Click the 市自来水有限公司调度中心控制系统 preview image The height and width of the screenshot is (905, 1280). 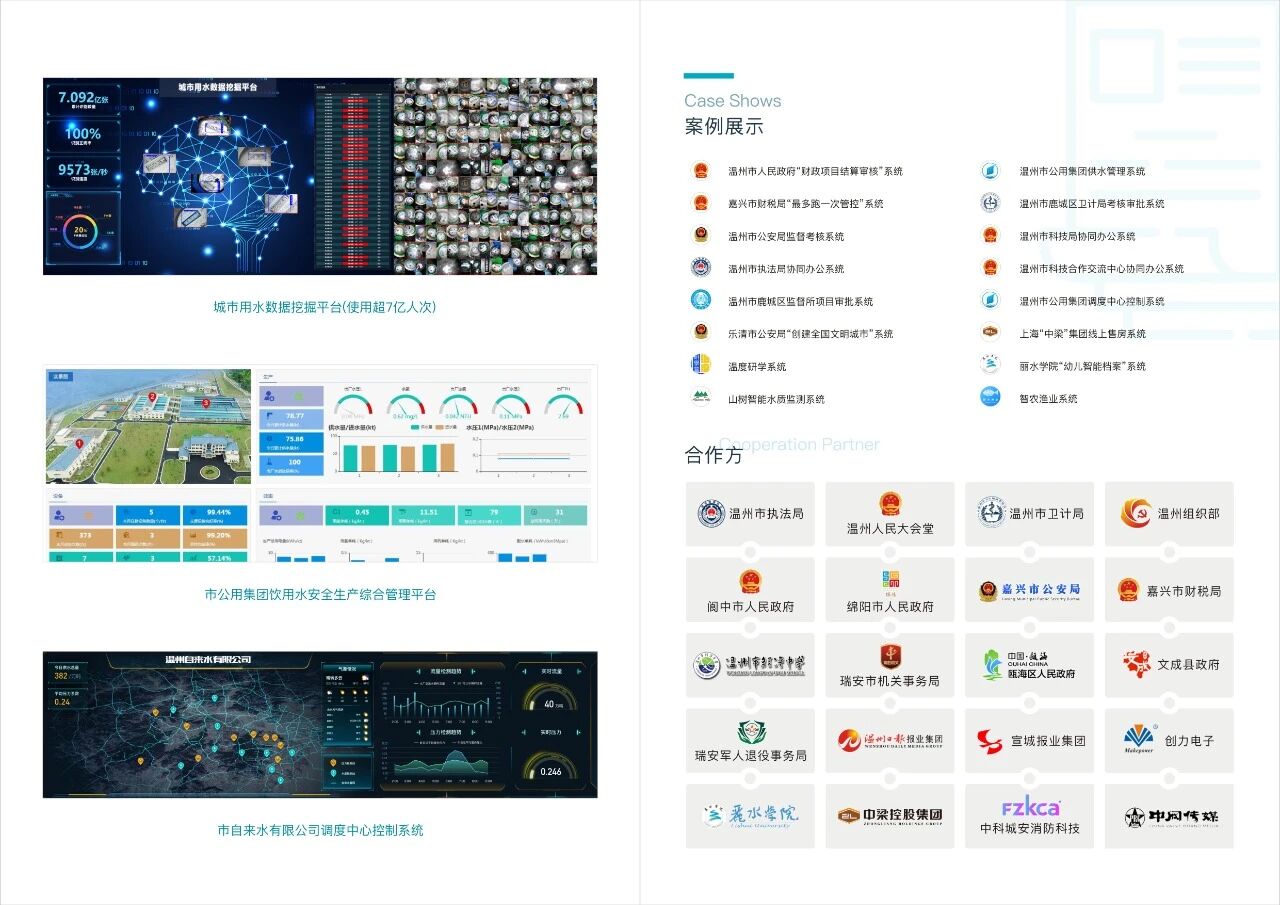click(320, 724)
